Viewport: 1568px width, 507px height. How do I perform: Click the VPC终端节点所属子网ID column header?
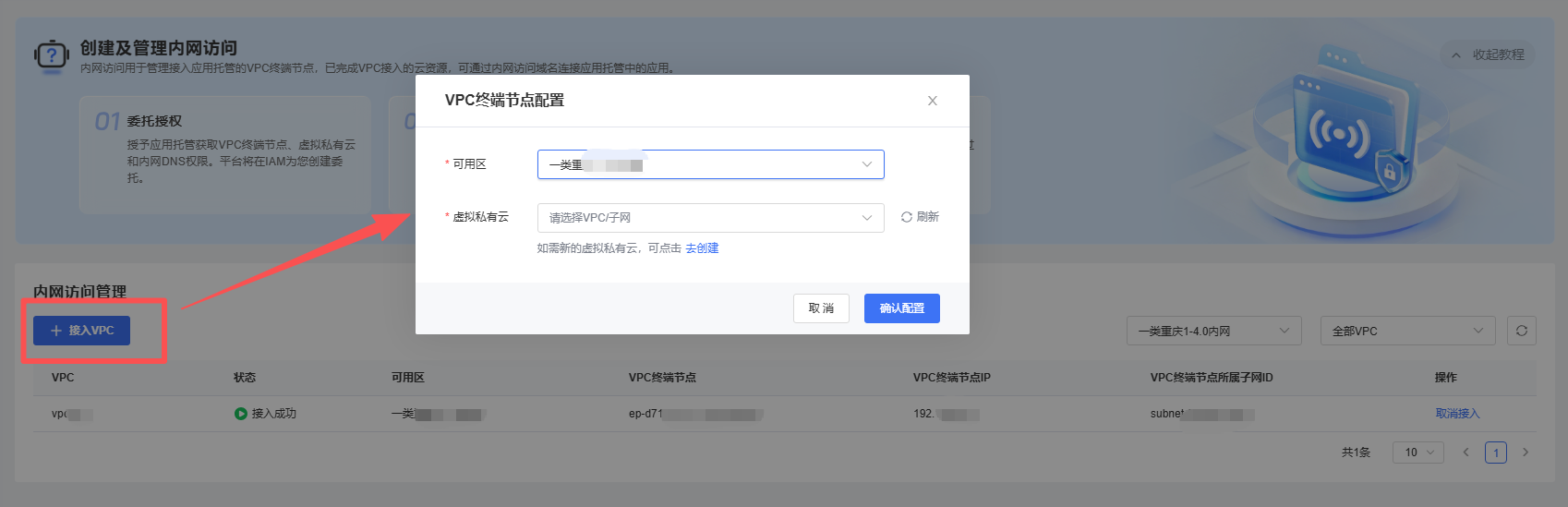(1212, 378)
